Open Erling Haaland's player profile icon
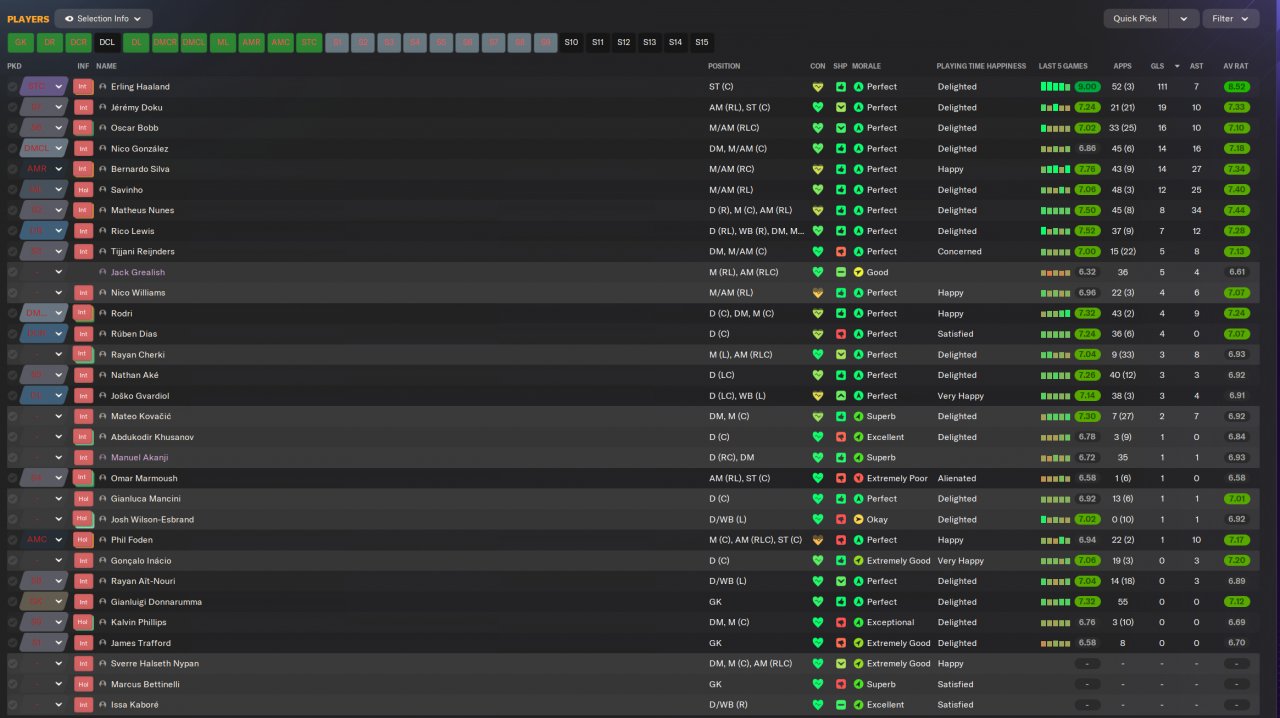Viewport: 1280px width, 718px height. point(103,87)
